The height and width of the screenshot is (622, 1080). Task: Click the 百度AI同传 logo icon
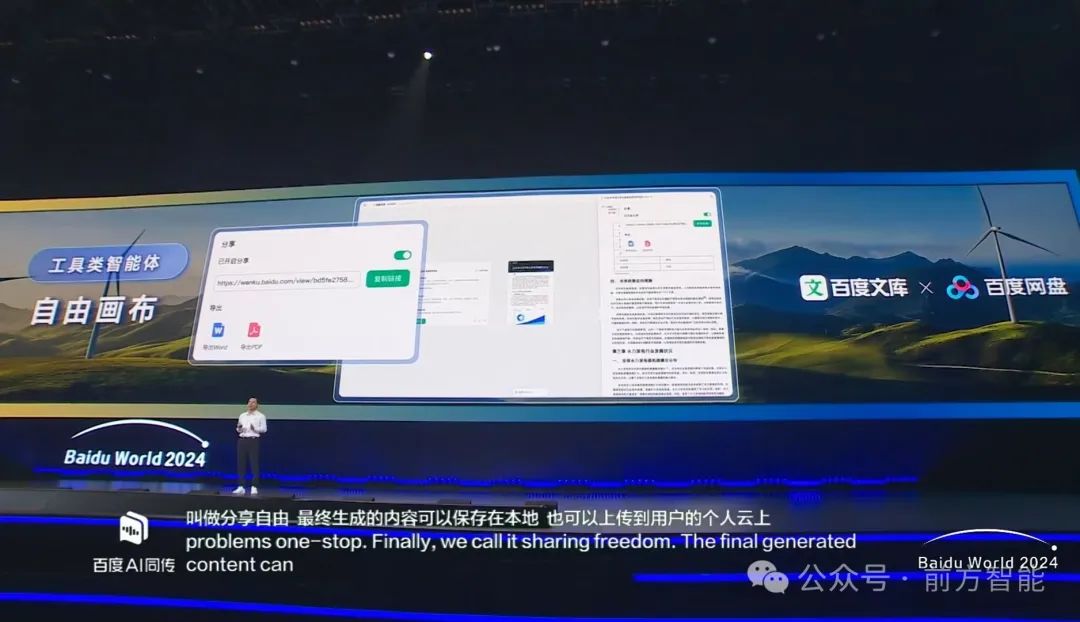(x=134, y=528)
